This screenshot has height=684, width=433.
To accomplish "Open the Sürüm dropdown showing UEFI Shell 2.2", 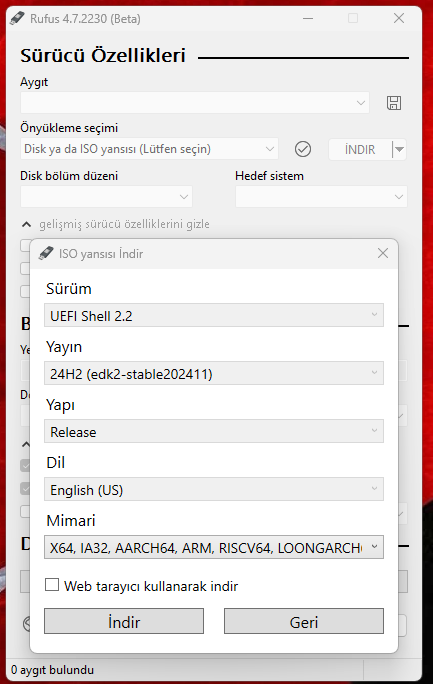I will coord(214,315).
